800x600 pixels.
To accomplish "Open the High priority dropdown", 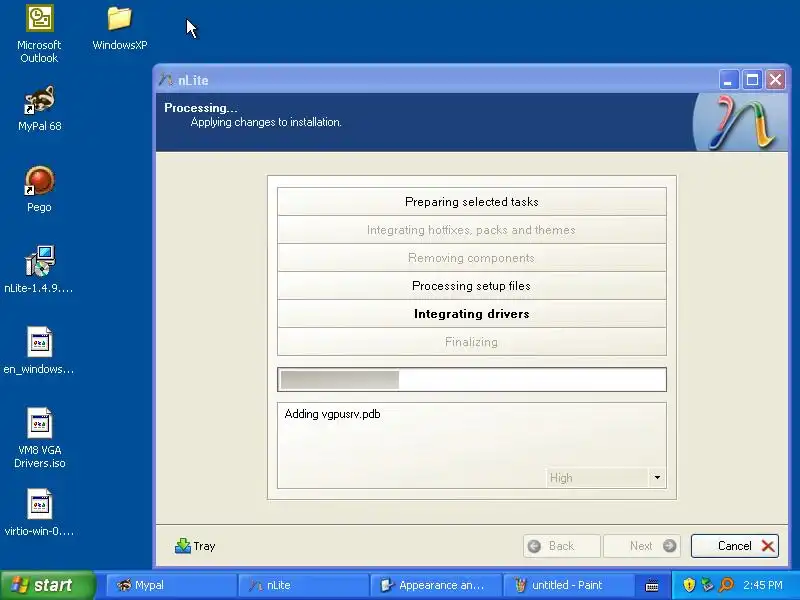I will click(x=605, y=478).
